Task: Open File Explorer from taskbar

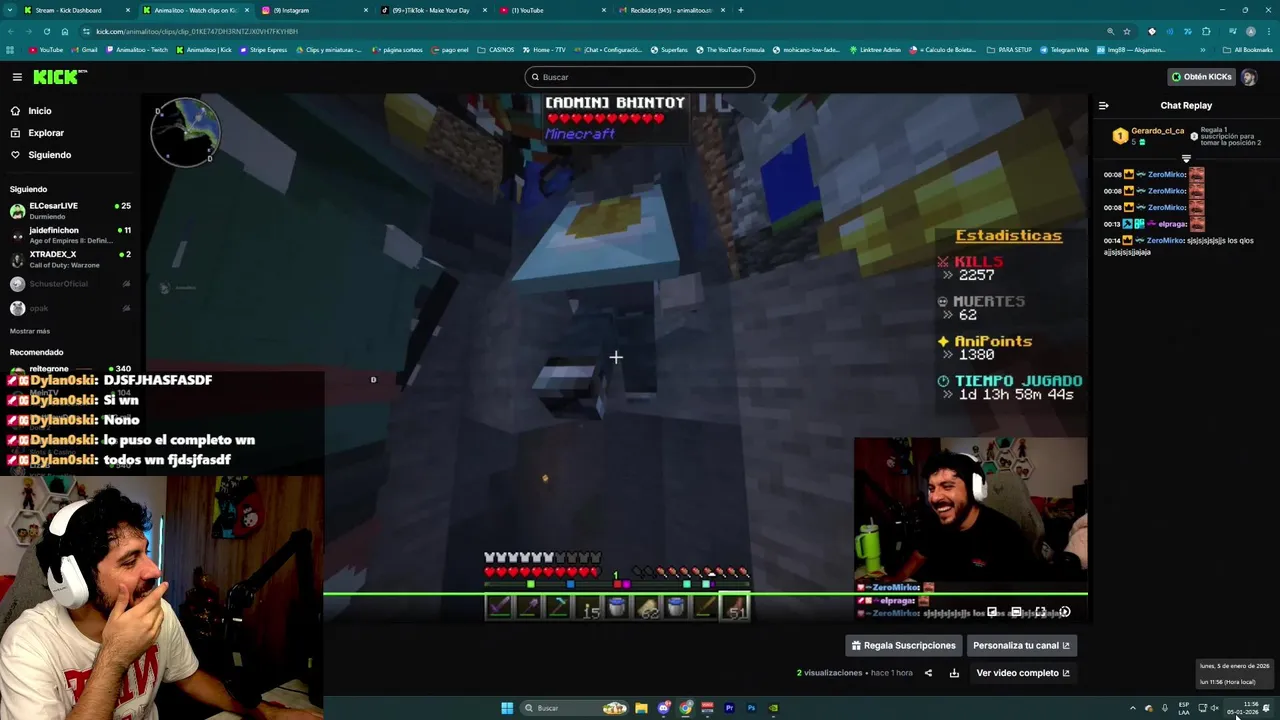Action: point(641,708)
